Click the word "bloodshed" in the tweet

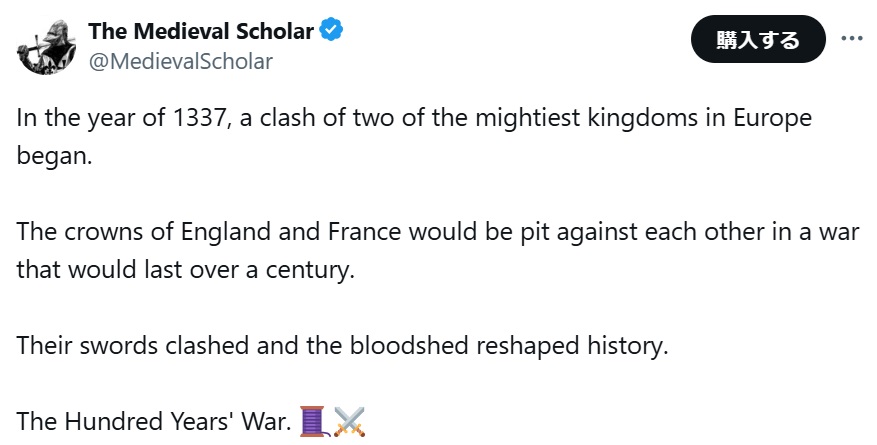(x=410, y=345)
